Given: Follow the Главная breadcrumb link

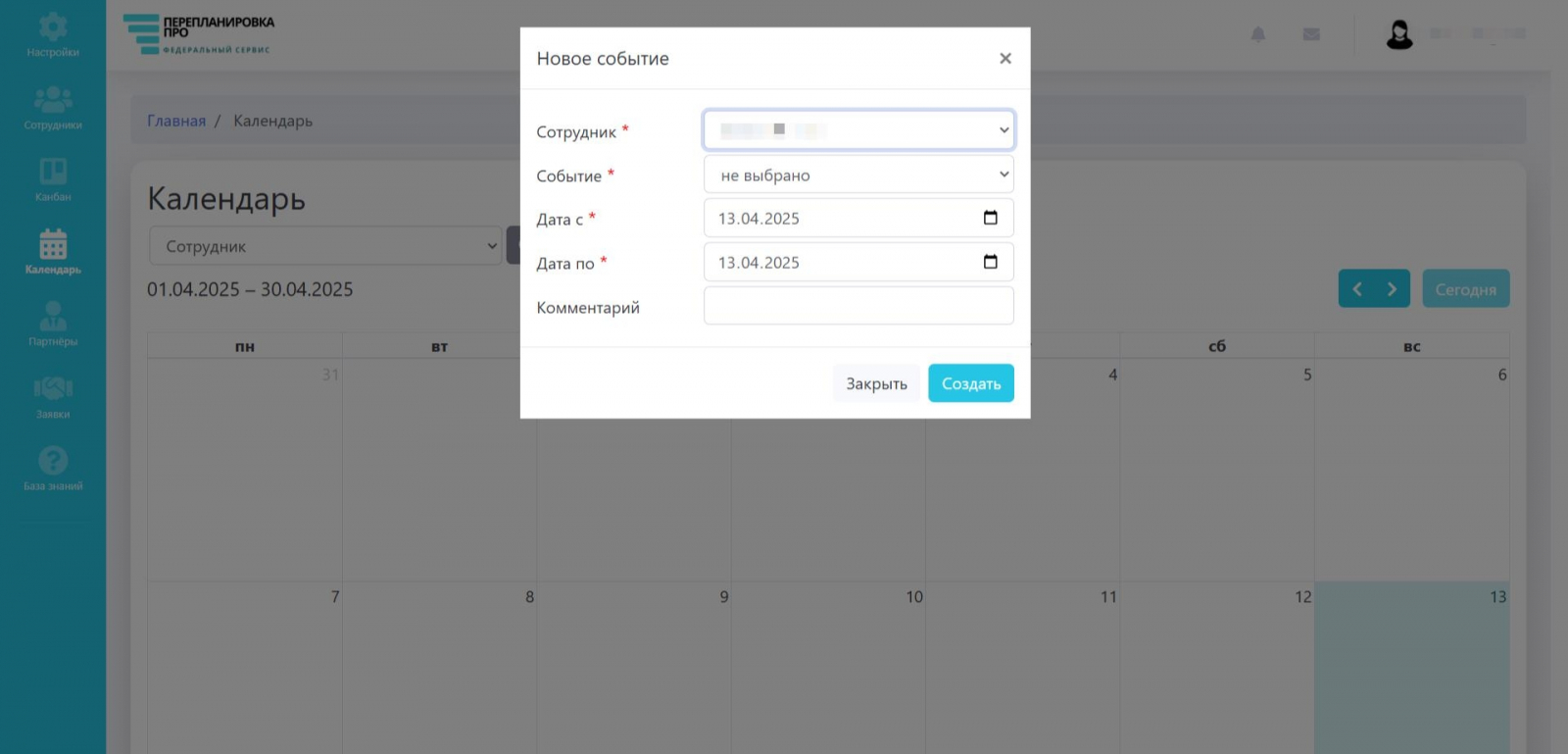Looking at the screenshot, I should (x=176, y=121).
